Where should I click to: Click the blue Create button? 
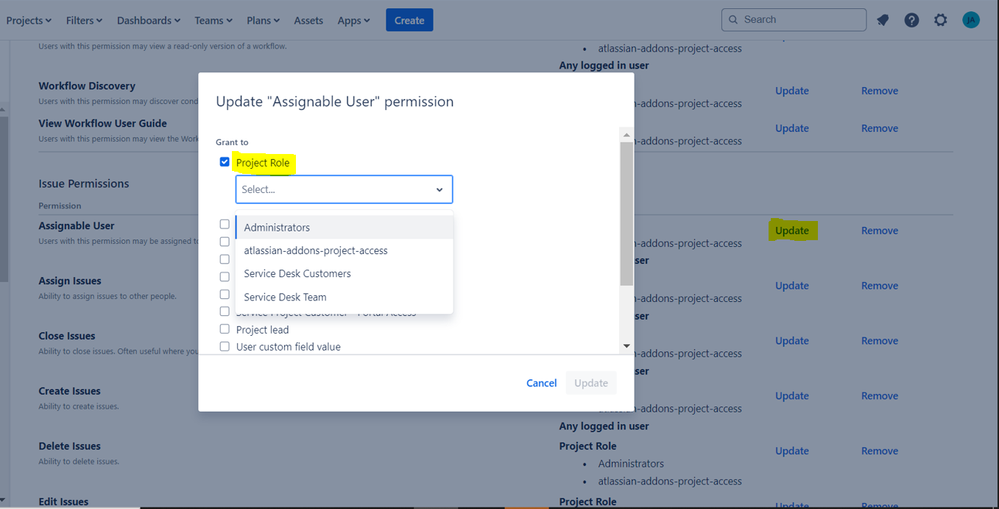(409, 20)
